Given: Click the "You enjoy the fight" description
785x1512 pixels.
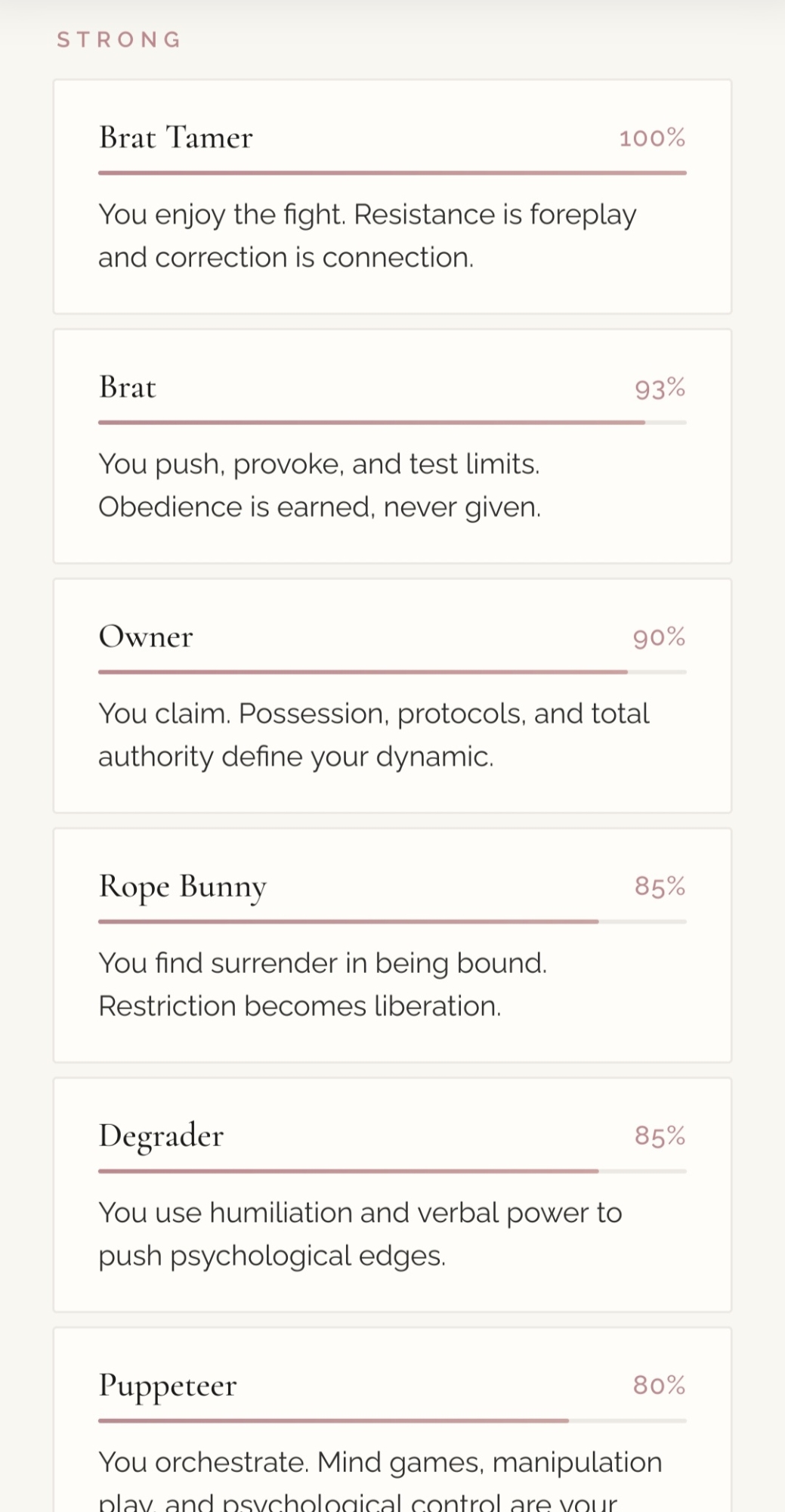Looking at the screenshot, I should tap(367, 236).
